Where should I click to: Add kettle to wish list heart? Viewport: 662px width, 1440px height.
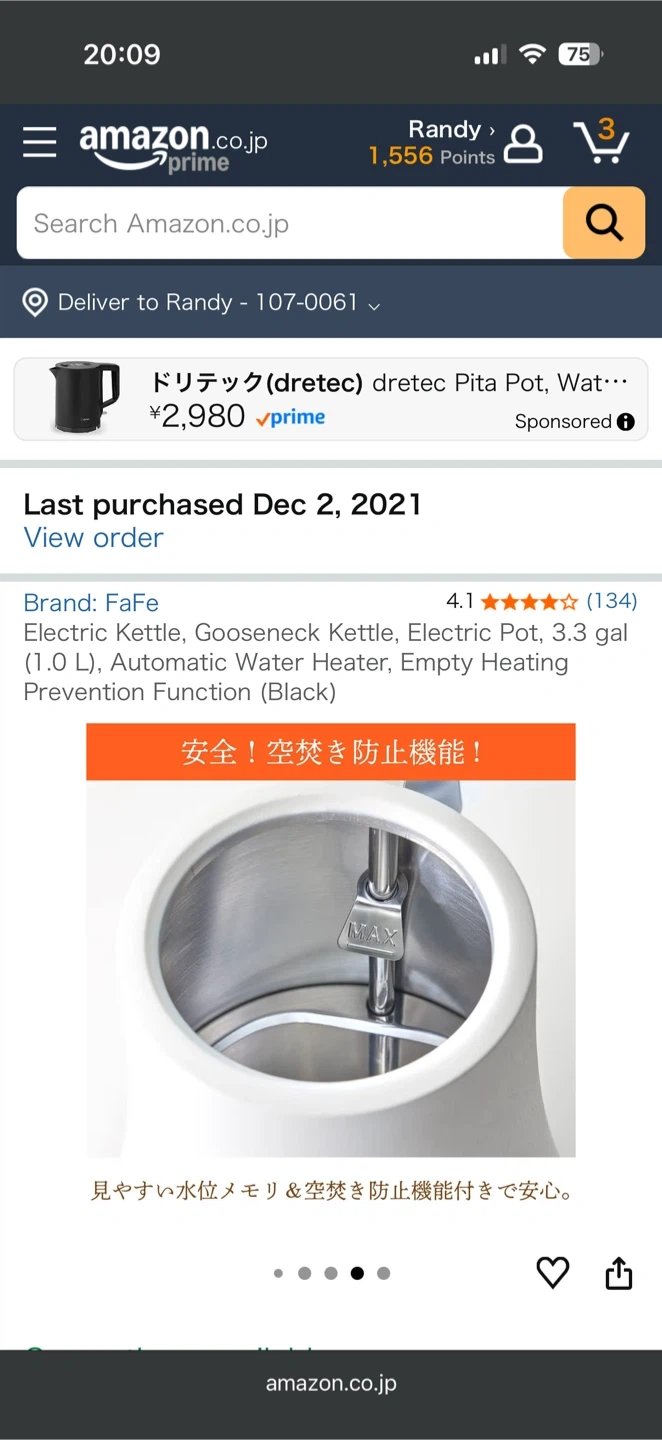click(x=553, y=1273)
